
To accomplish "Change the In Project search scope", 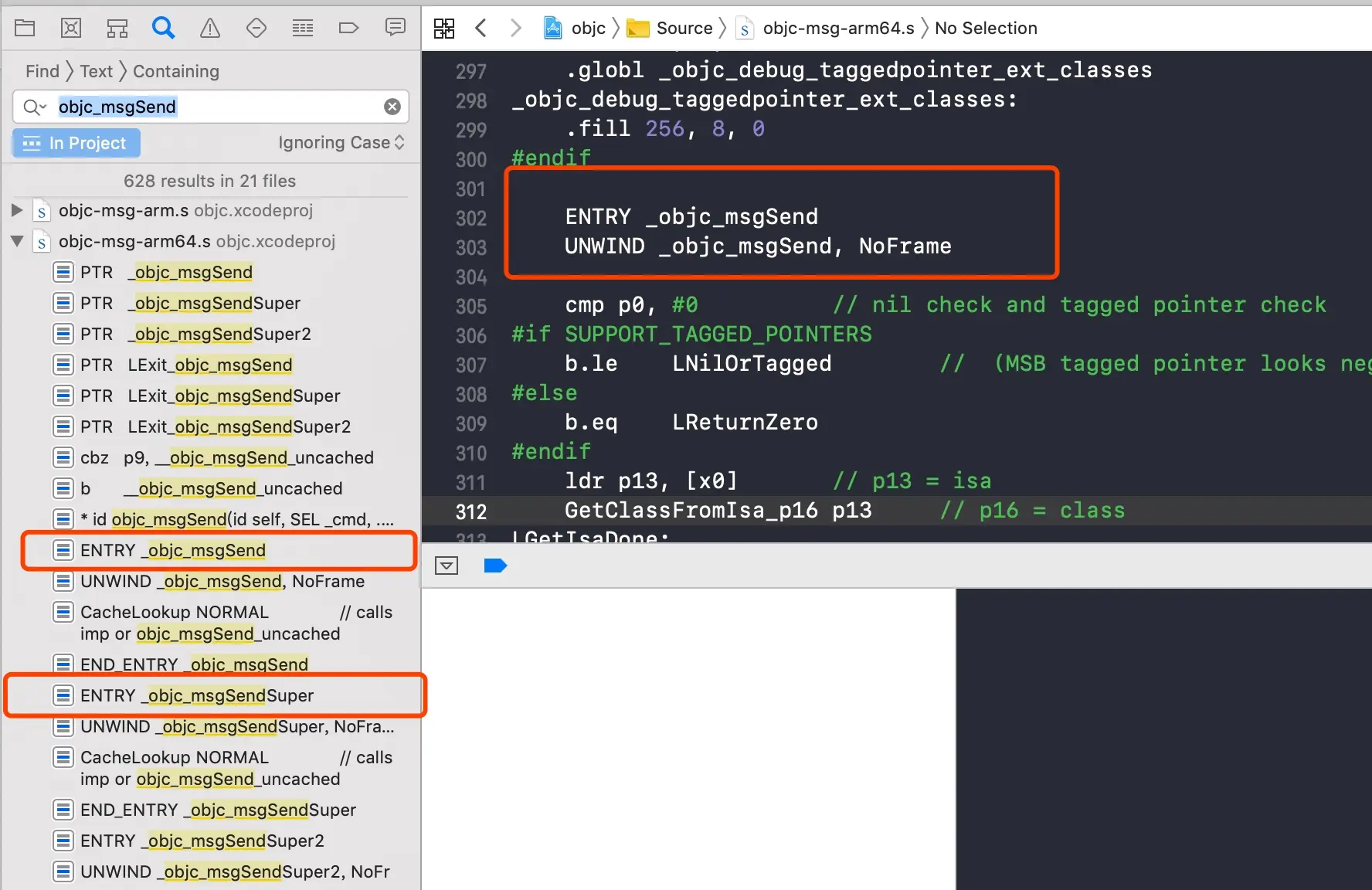I will coord(76,143).
